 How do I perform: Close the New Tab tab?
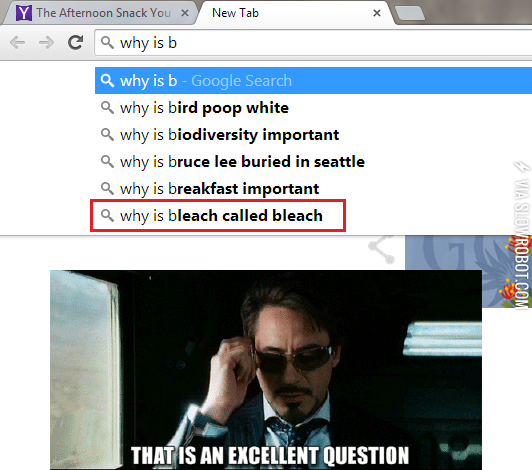tap(377, 13)
